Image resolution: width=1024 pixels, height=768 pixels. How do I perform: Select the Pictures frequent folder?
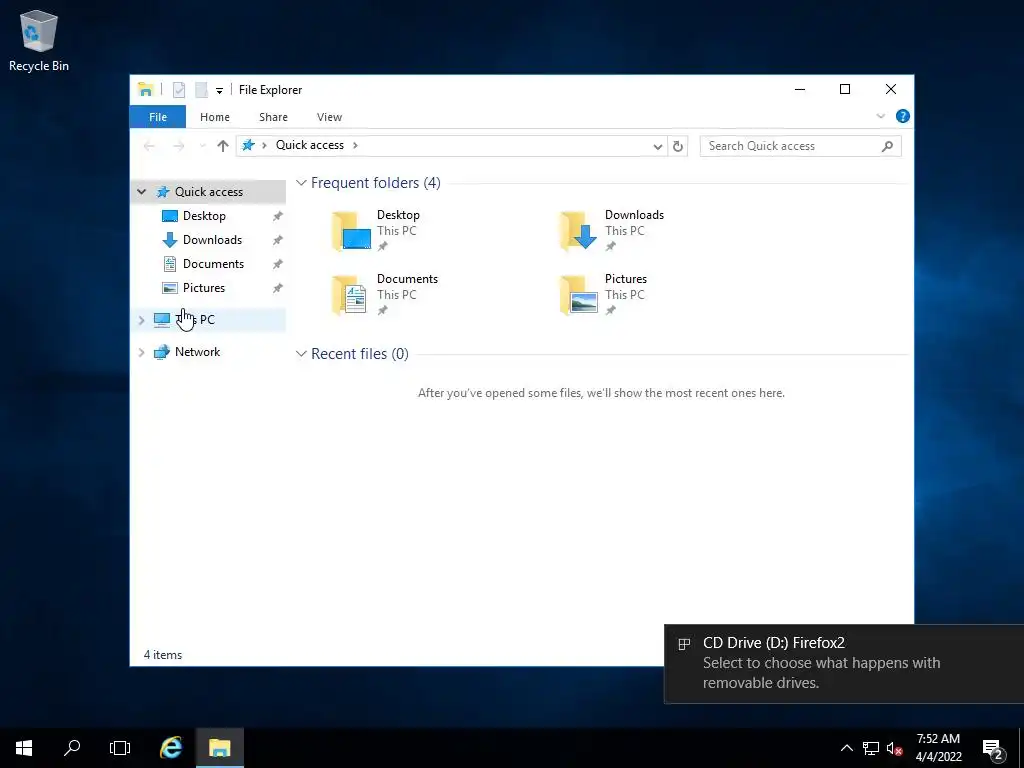click(x=603, y=295)
